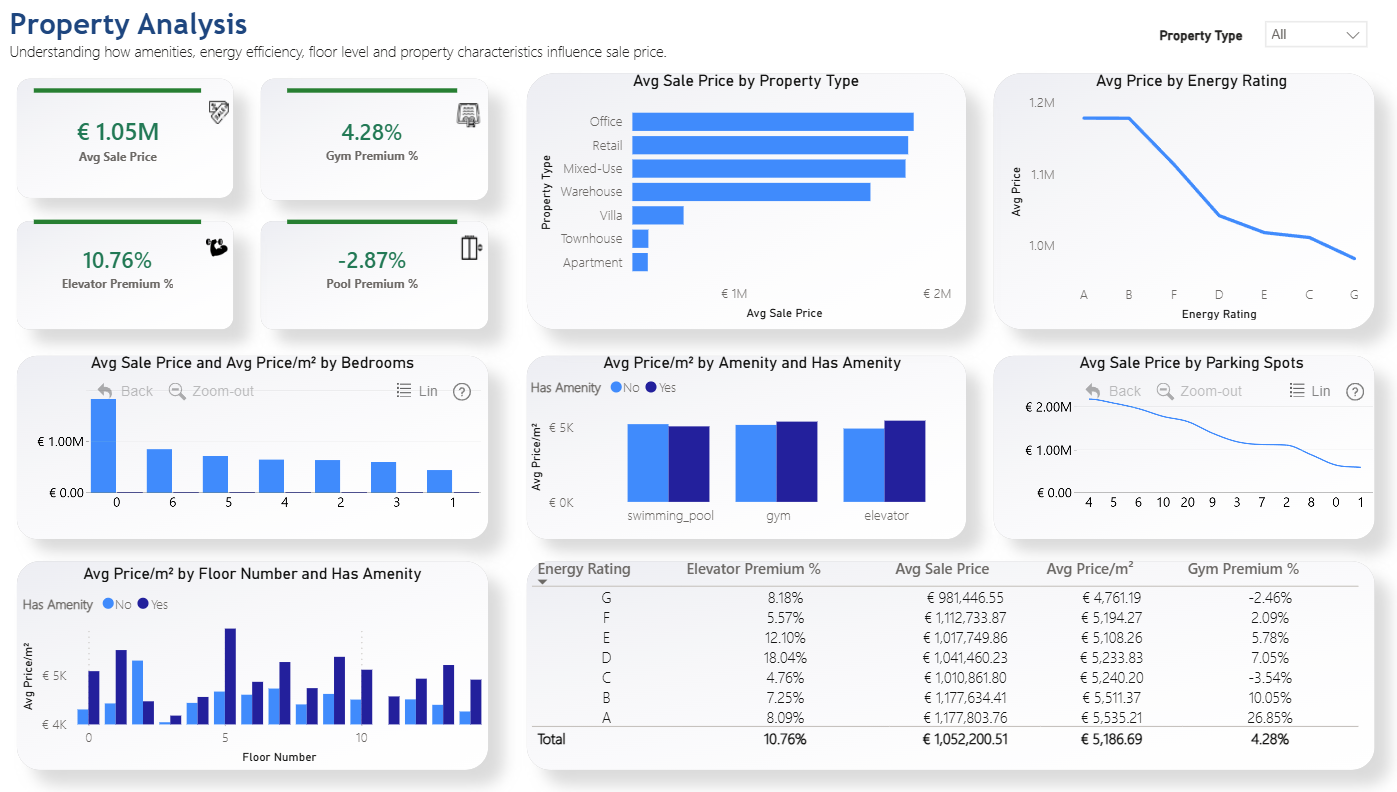Sort table by Elevator Premium % column
Viewport: 1397px width, 792px height.
pyautogui.click(x=753, y=569)
